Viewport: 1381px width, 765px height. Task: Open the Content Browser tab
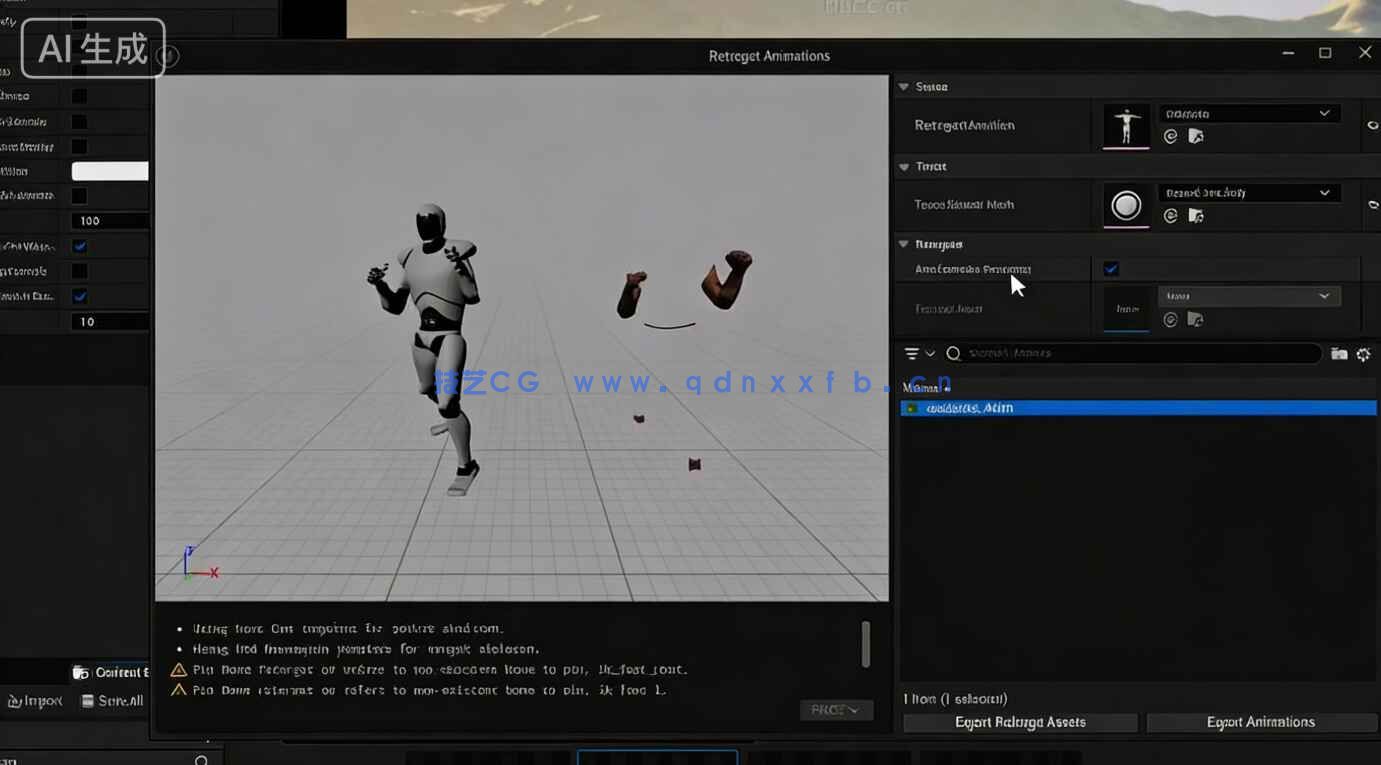tap(110, 672)
